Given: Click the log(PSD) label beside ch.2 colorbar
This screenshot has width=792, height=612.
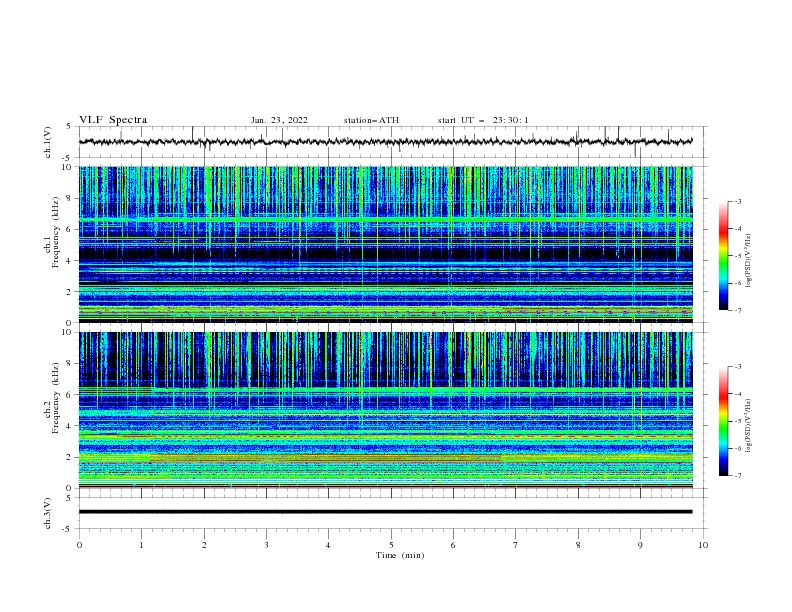Looking at the screenshot, I should (748, 425).
